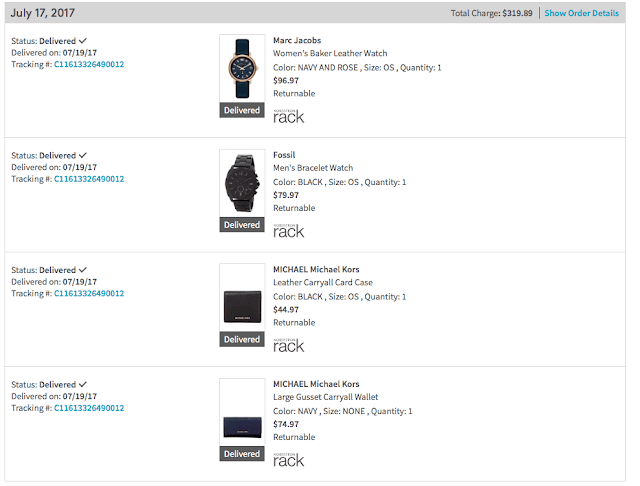Image resolution: width=640 pixels, height=486 pixels.
Task: Click Nordstrom Rack logo under Marc Jacobs item
Action: 289,116
